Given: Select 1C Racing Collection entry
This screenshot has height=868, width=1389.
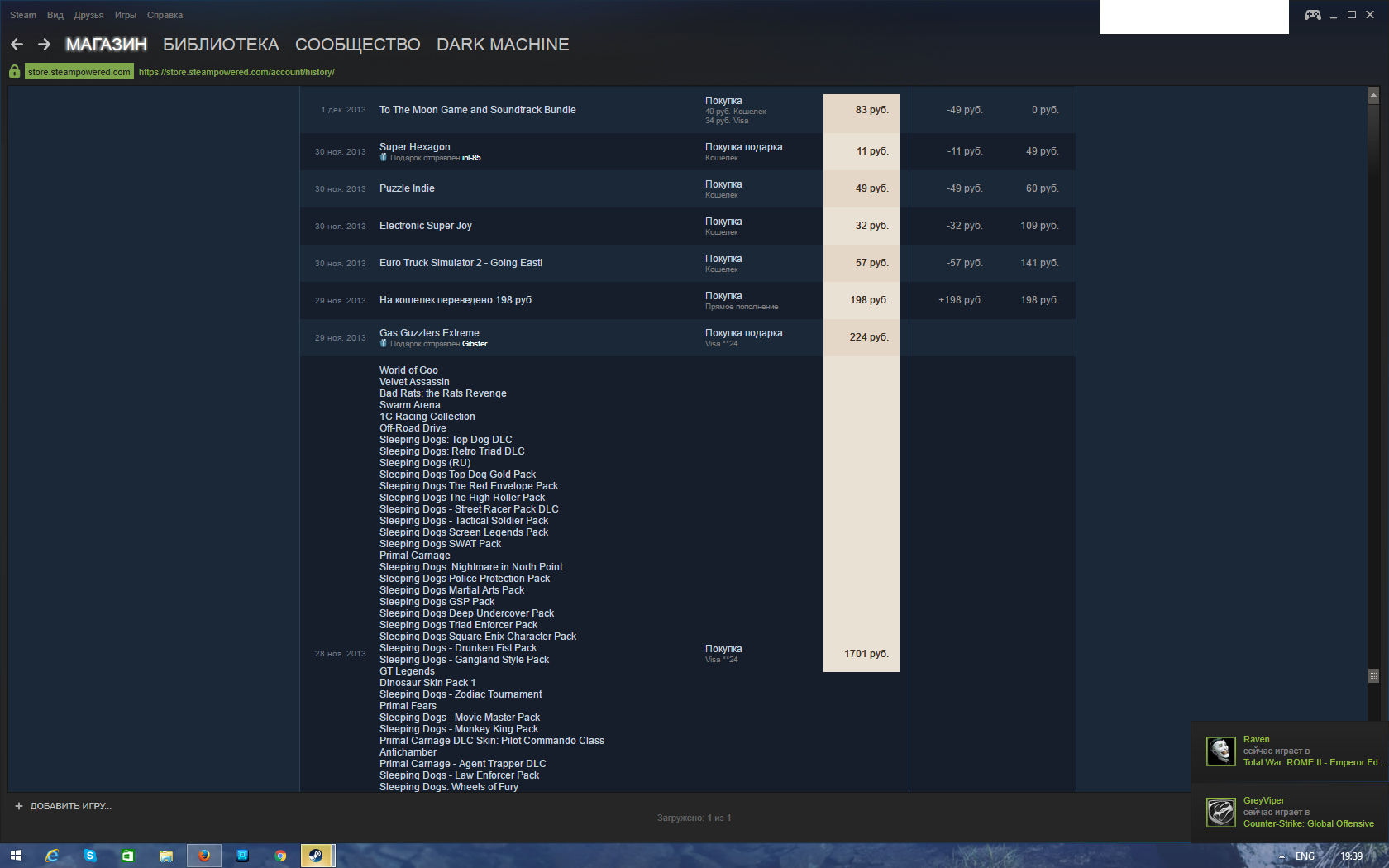Looking at the screenshot, I should click(427, 417).
